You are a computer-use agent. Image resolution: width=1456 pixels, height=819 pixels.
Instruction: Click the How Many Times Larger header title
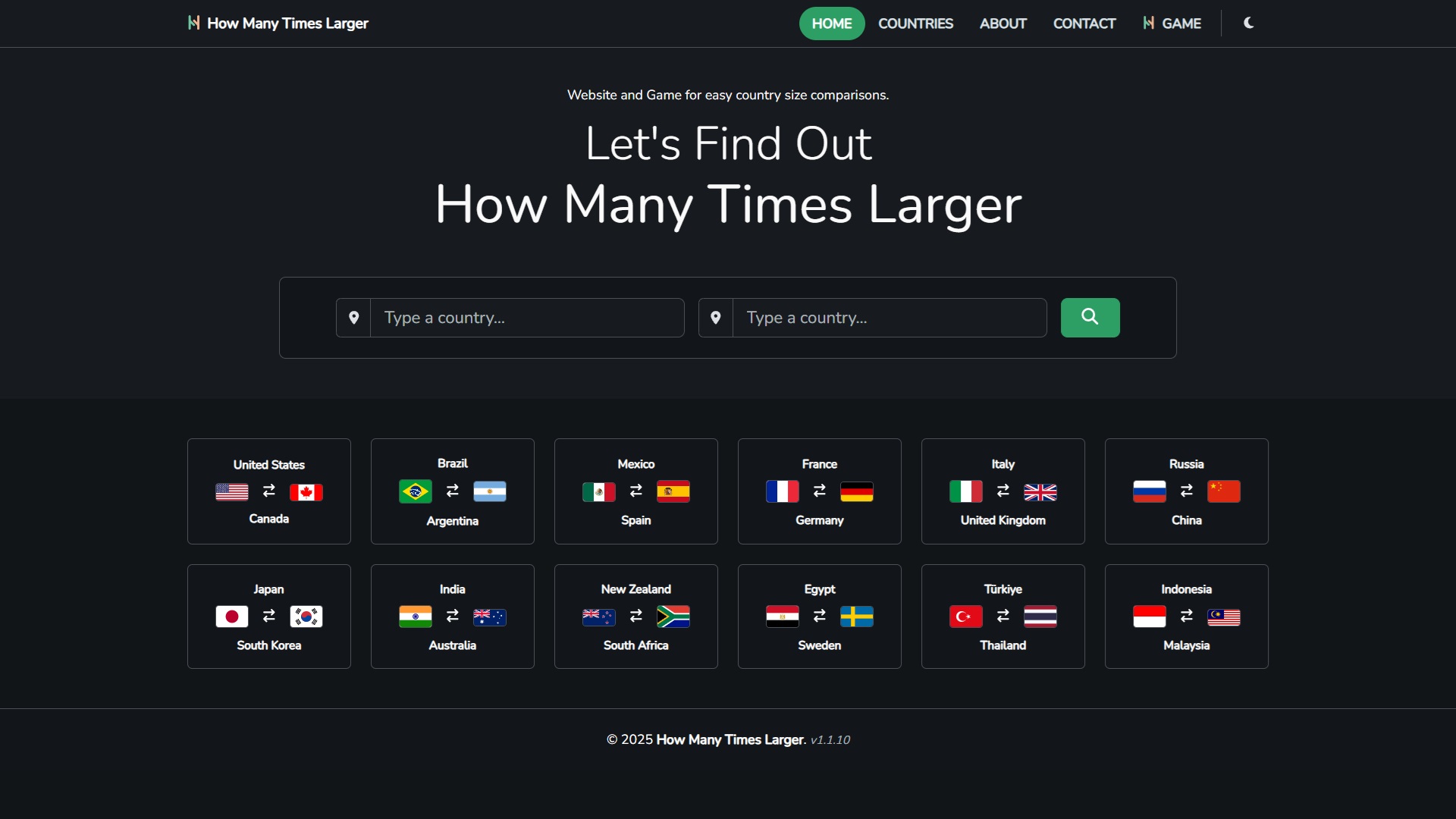(x=287, y=24)
